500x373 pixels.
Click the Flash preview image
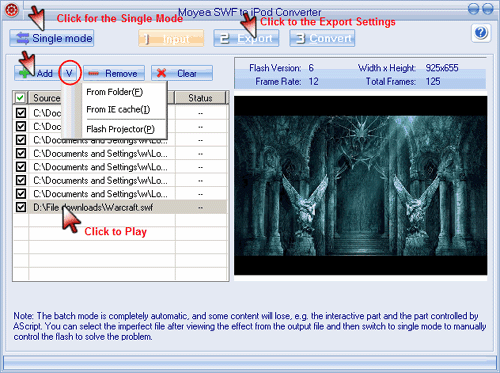click(x=360, y=186)
